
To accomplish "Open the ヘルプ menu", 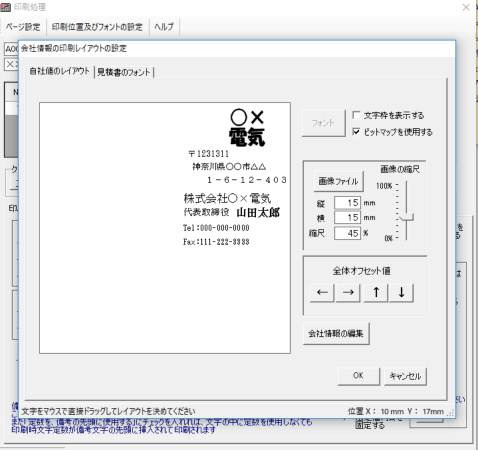I will point(164,27).
